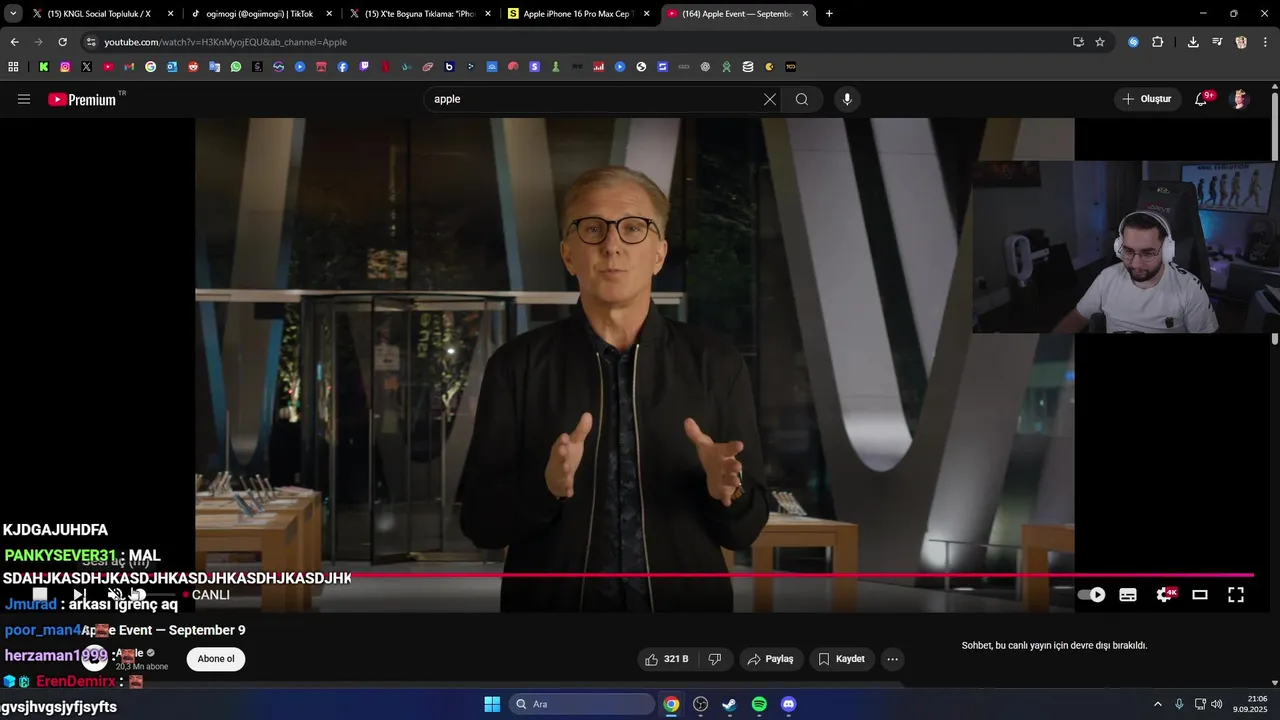Open the WhatsApp bookmark
Image resolution: width=1280 pixels, height=720 pixels.
click(236, 67)
